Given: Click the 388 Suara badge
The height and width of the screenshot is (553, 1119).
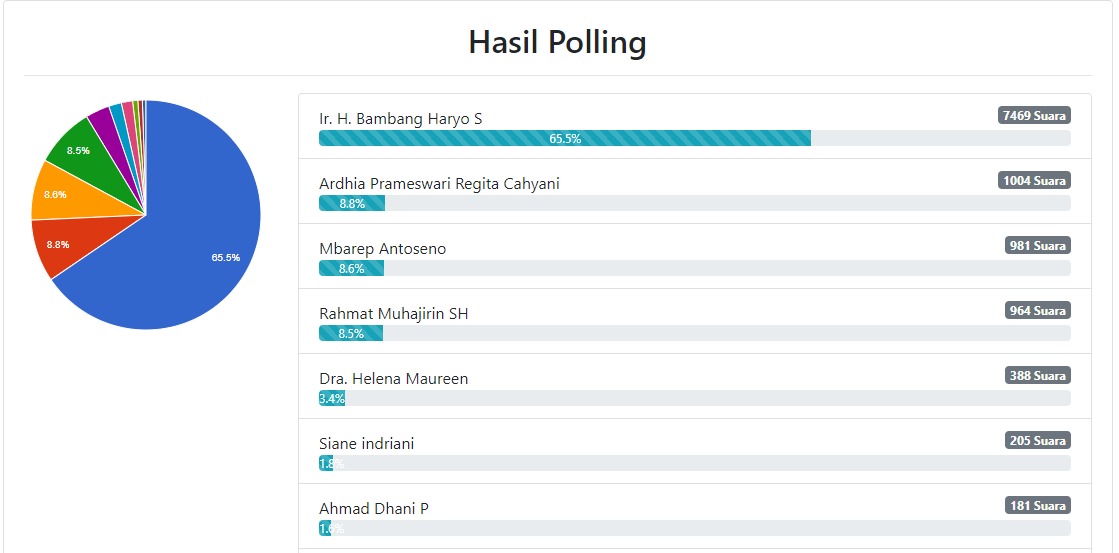Looking at the screenshot, I should (x=1037, y=375).
